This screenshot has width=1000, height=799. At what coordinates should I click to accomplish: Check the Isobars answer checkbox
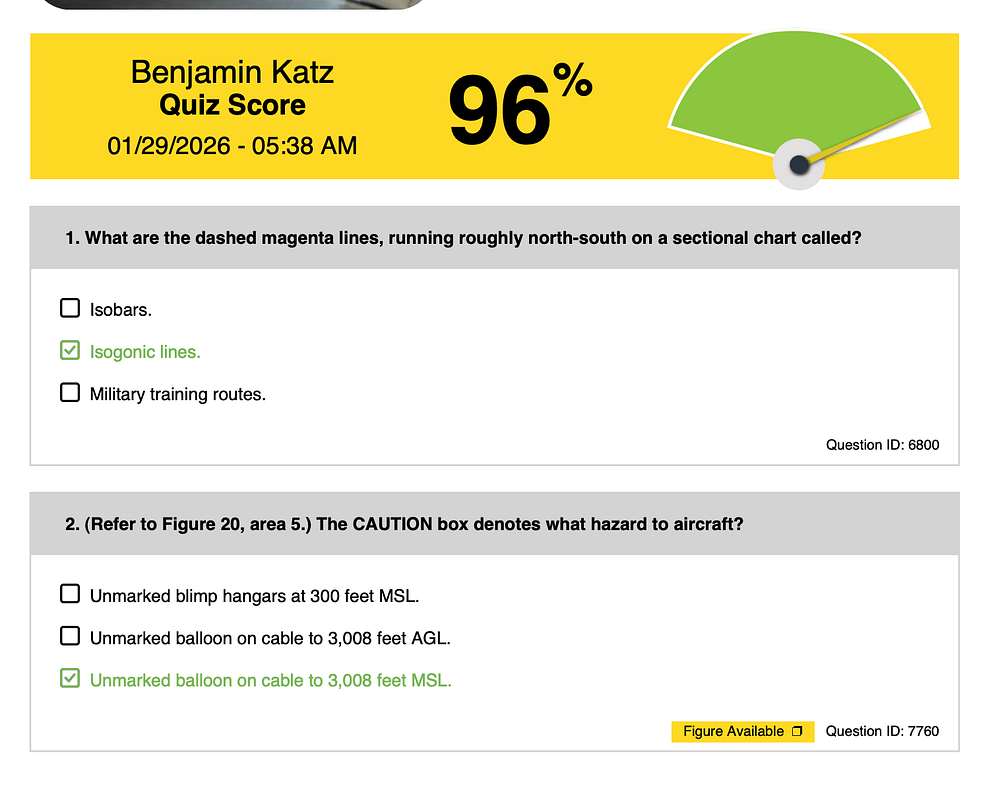pyautogui.click(x=70, y=308)
